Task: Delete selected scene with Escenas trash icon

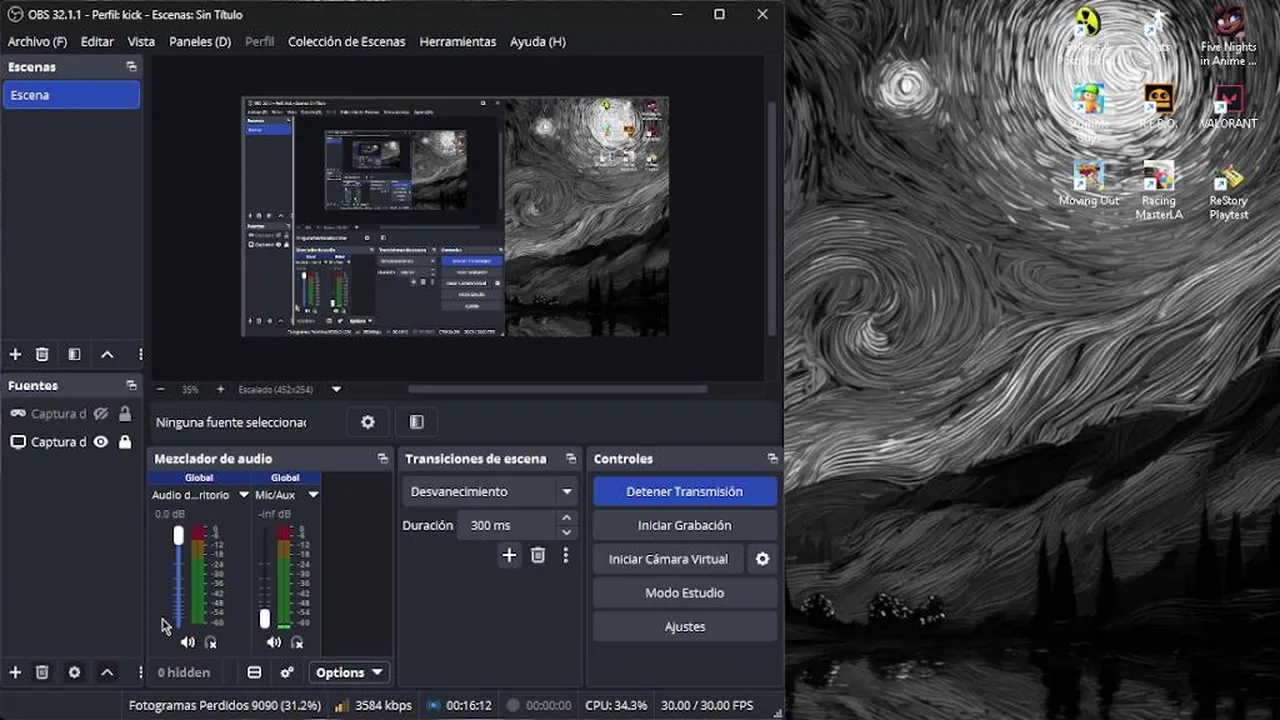Action: point(42,354)
